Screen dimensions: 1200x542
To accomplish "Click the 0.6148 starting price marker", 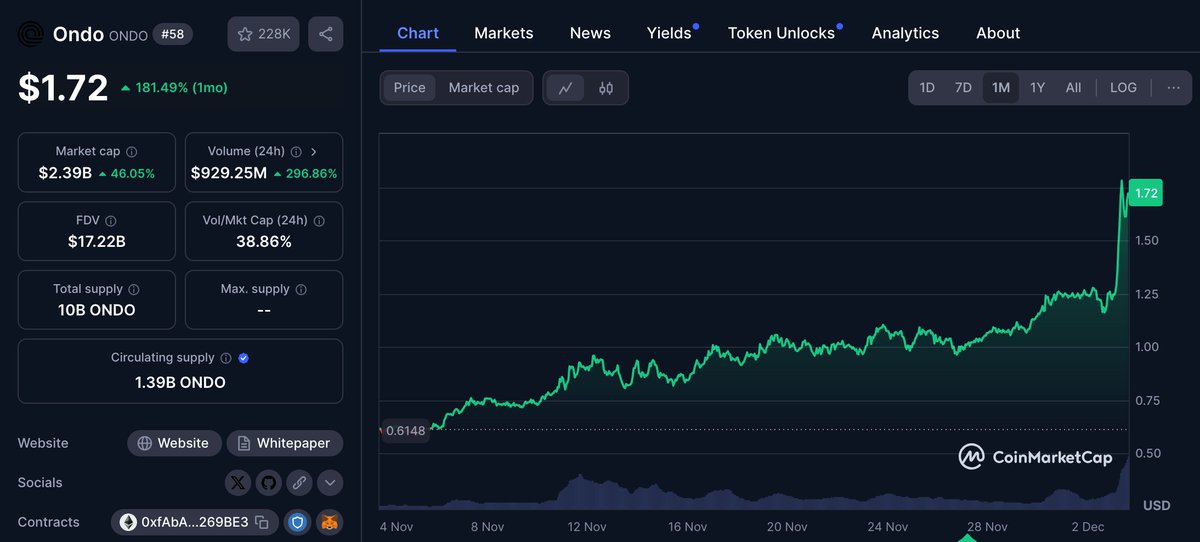I will pos(405,431).
